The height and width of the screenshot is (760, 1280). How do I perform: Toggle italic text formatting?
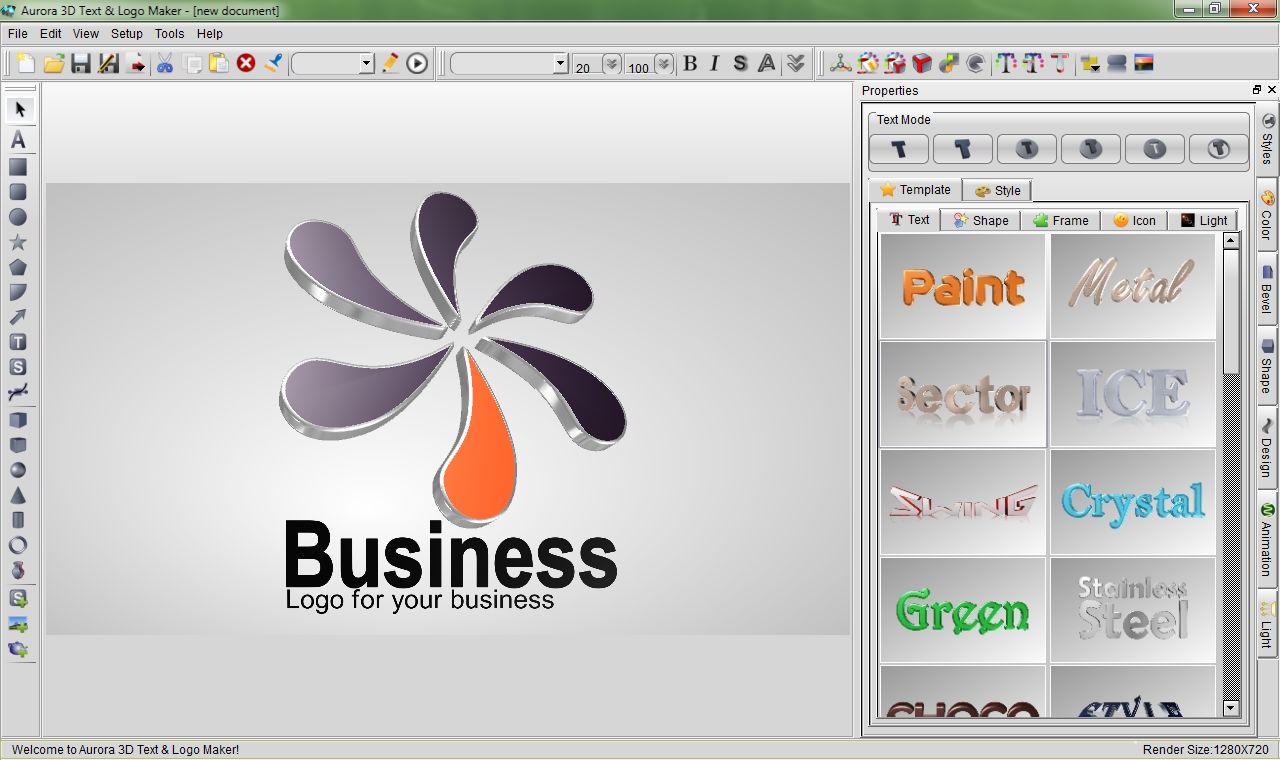click(714, 64)
